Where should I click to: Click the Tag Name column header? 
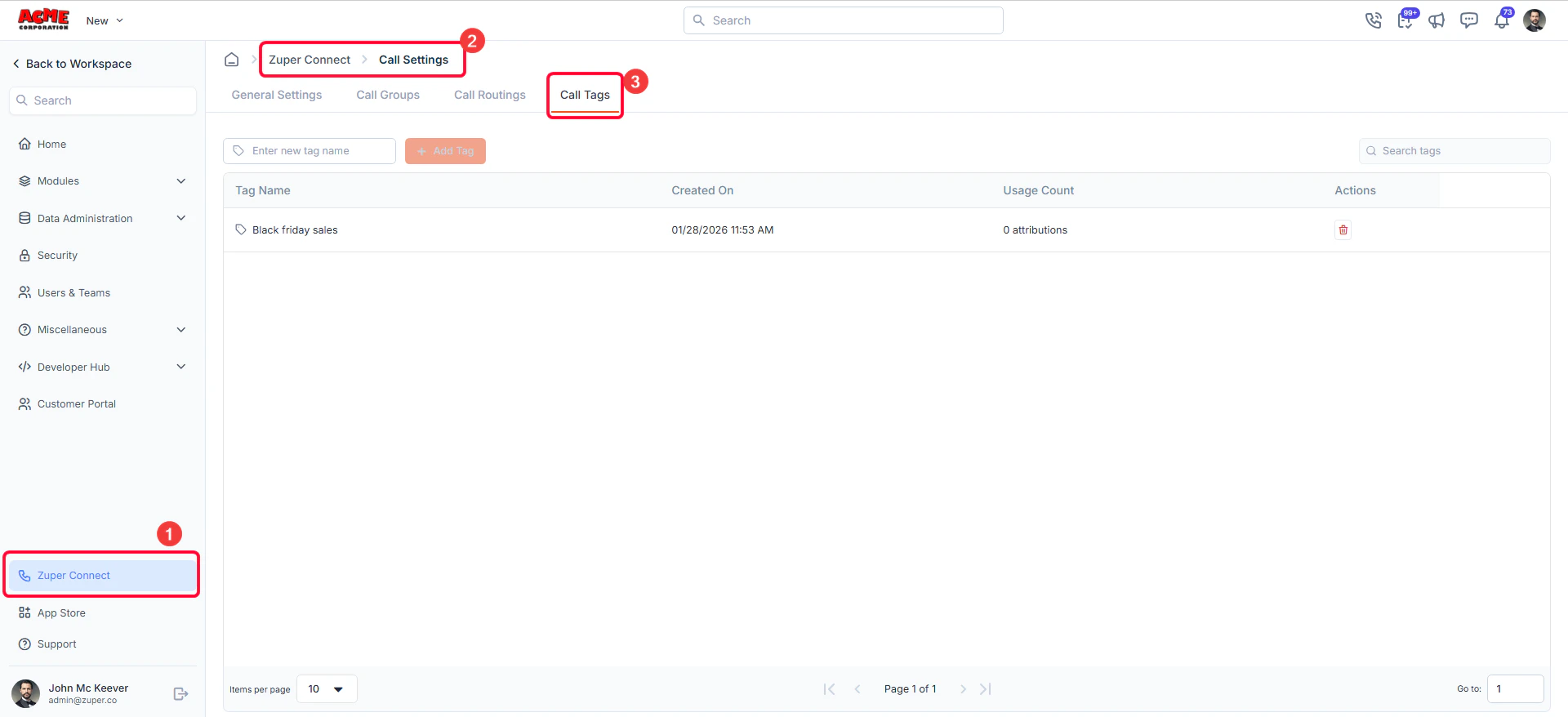(x=263, y=190)
